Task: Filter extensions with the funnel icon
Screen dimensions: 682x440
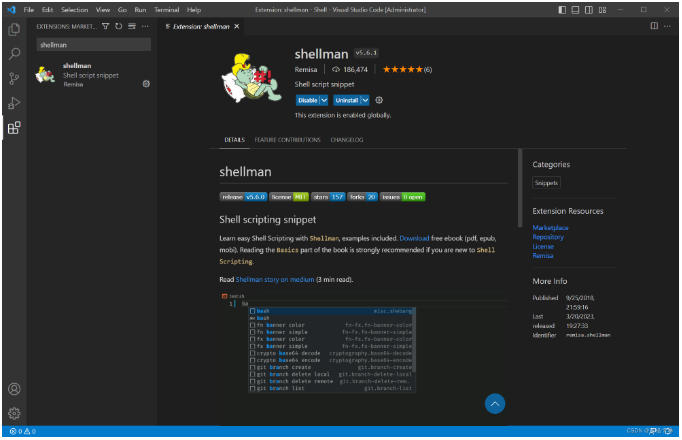Action: [x=105, y=27]
